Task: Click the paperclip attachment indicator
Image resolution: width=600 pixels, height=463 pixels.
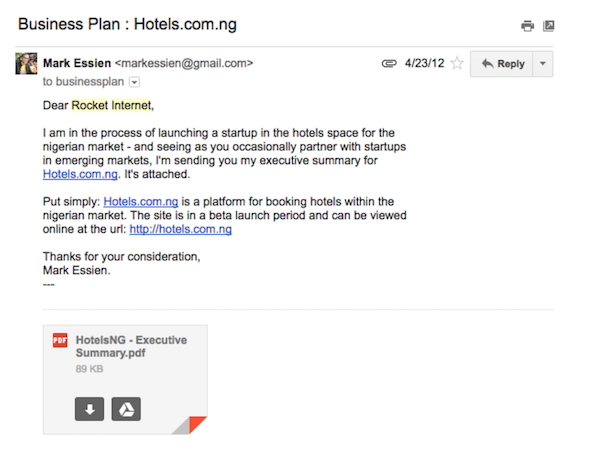Action: tap(389, 64)
